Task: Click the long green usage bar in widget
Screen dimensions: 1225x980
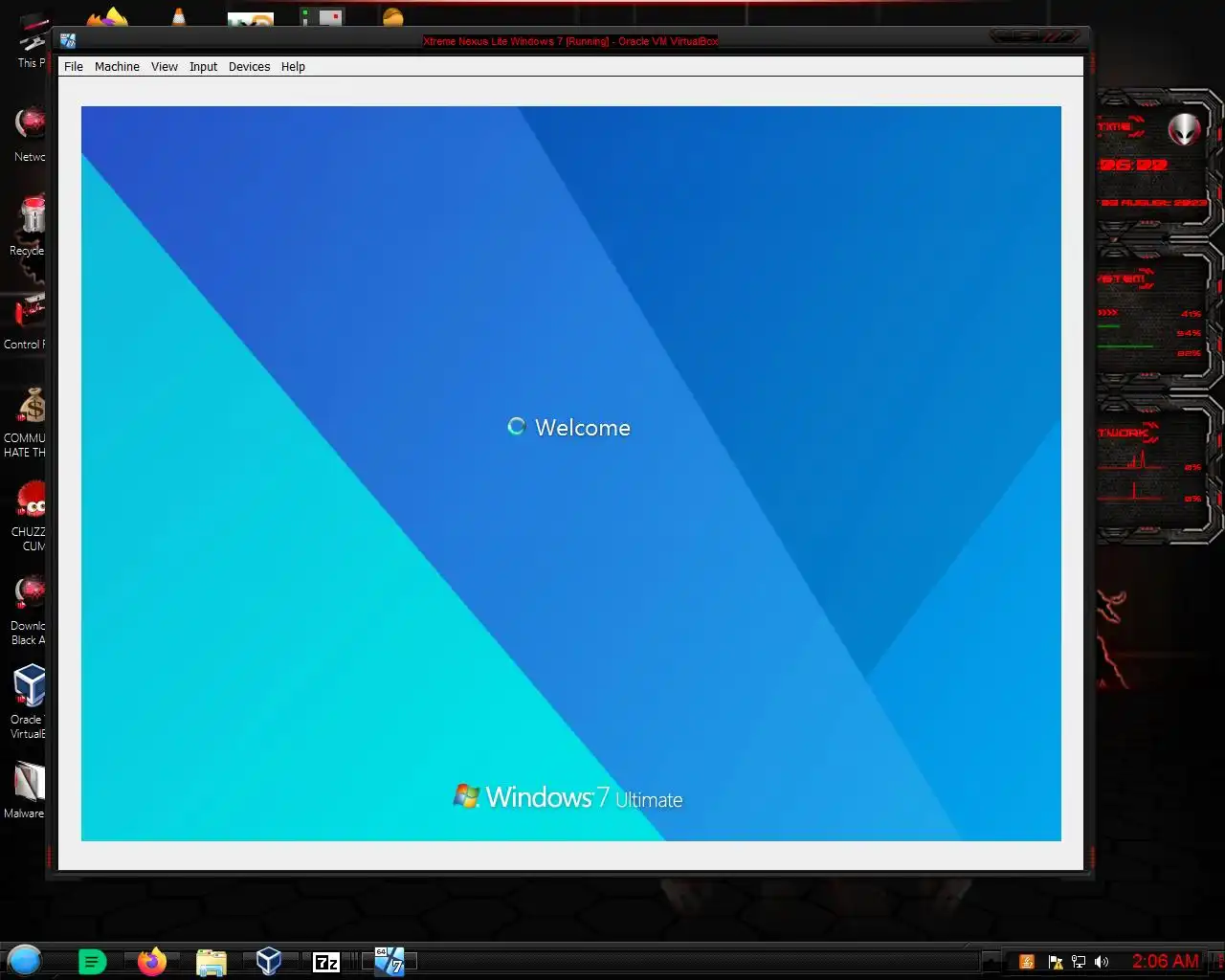Action: pyautogui.click(x=1125, y=345)
